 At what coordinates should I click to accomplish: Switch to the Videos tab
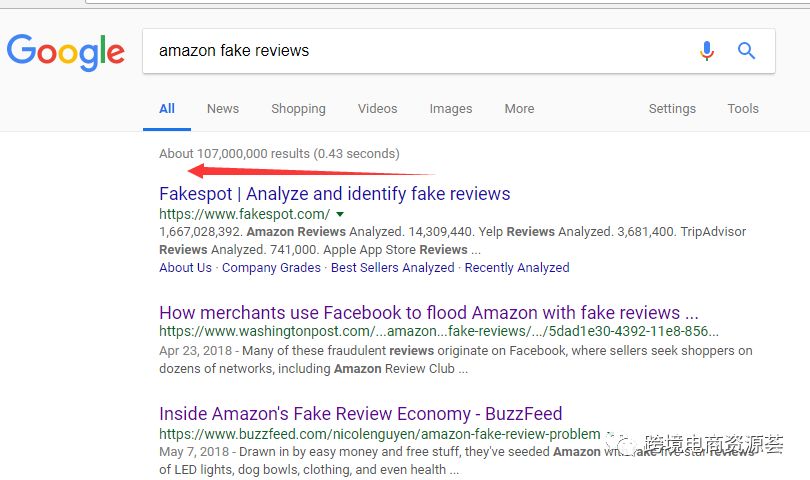(377, 109)
